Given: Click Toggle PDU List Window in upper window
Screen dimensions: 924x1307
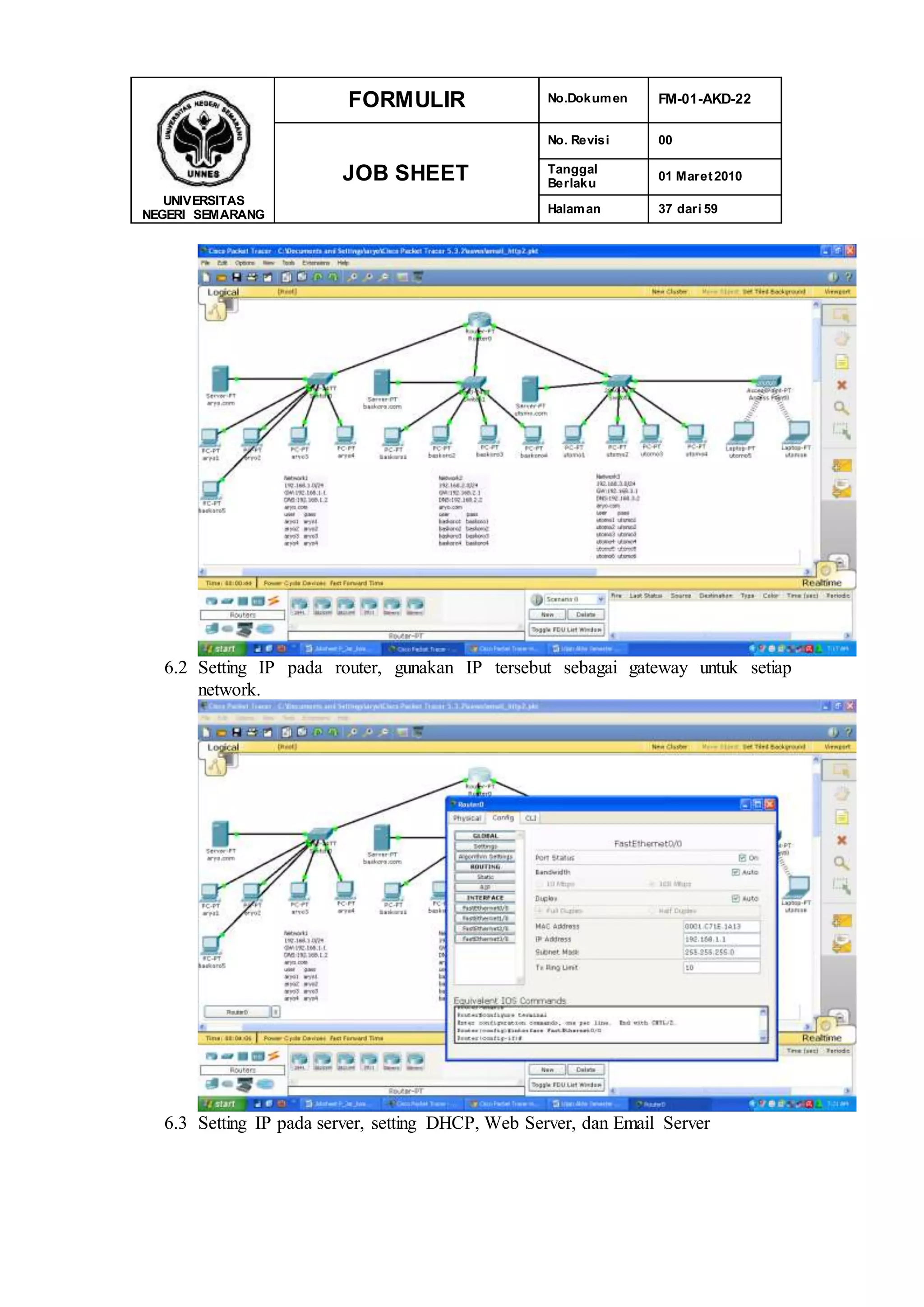Looking at the screenshot, I should click(x=566, y=630).
